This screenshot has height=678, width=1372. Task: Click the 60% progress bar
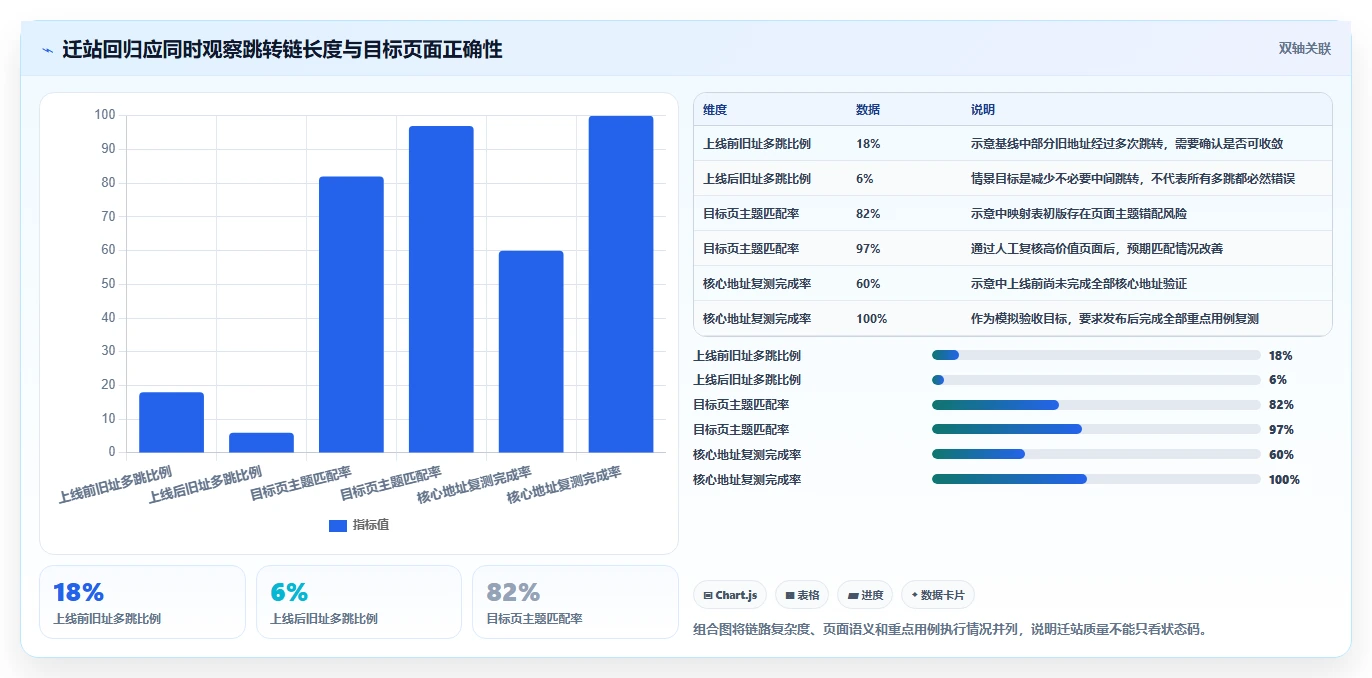point(1096,454)
